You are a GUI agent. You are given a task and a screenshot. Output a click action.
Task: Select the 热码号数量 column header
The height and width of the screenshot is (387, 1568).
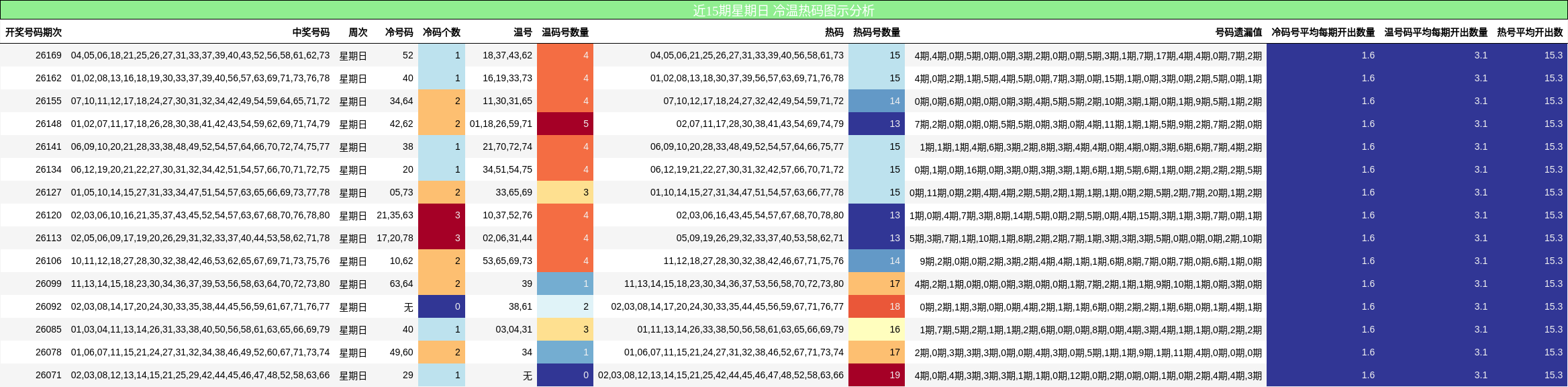pos(877,32)
